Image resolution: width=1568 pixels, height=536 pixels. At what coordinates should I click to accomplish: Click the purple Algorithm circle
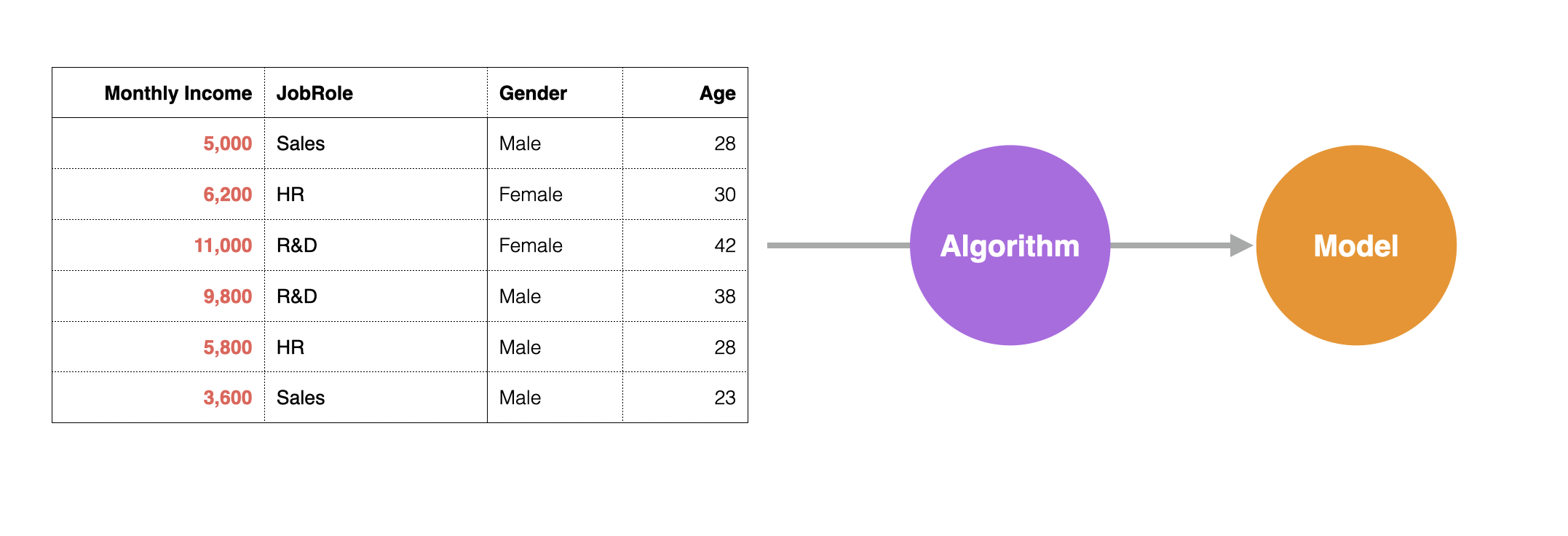[x=1010, y=245]
